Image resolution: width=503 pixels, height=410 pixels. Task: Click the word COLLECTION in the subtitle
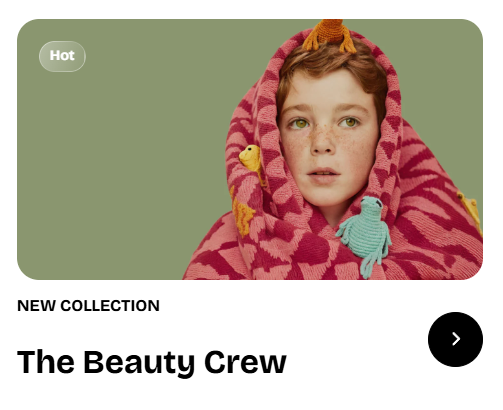[110, 306]
